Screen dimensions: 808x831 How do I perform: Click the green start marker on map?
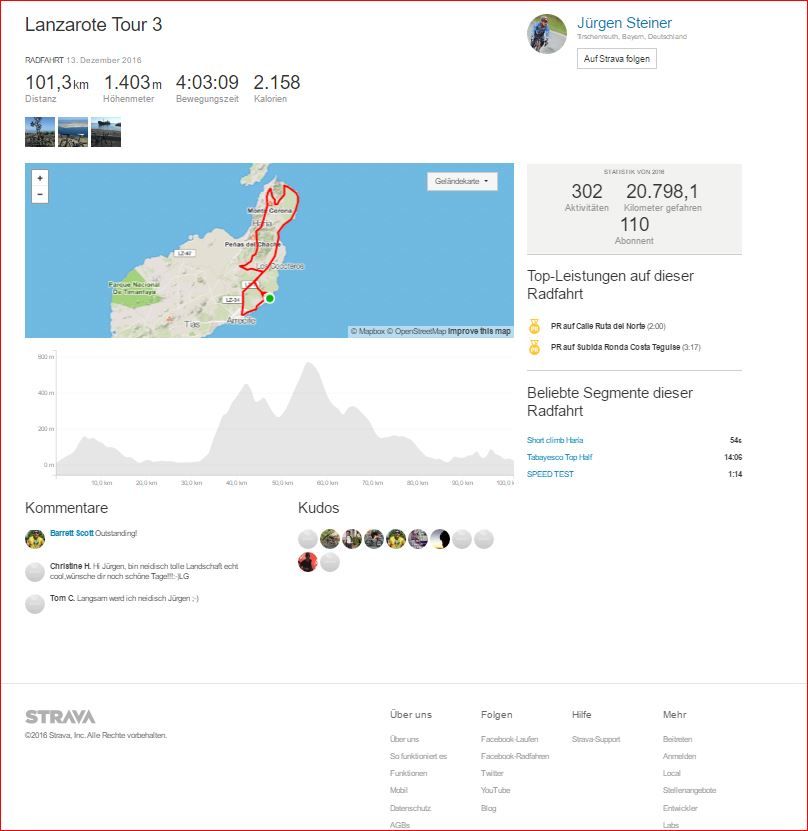pos(269,298)
